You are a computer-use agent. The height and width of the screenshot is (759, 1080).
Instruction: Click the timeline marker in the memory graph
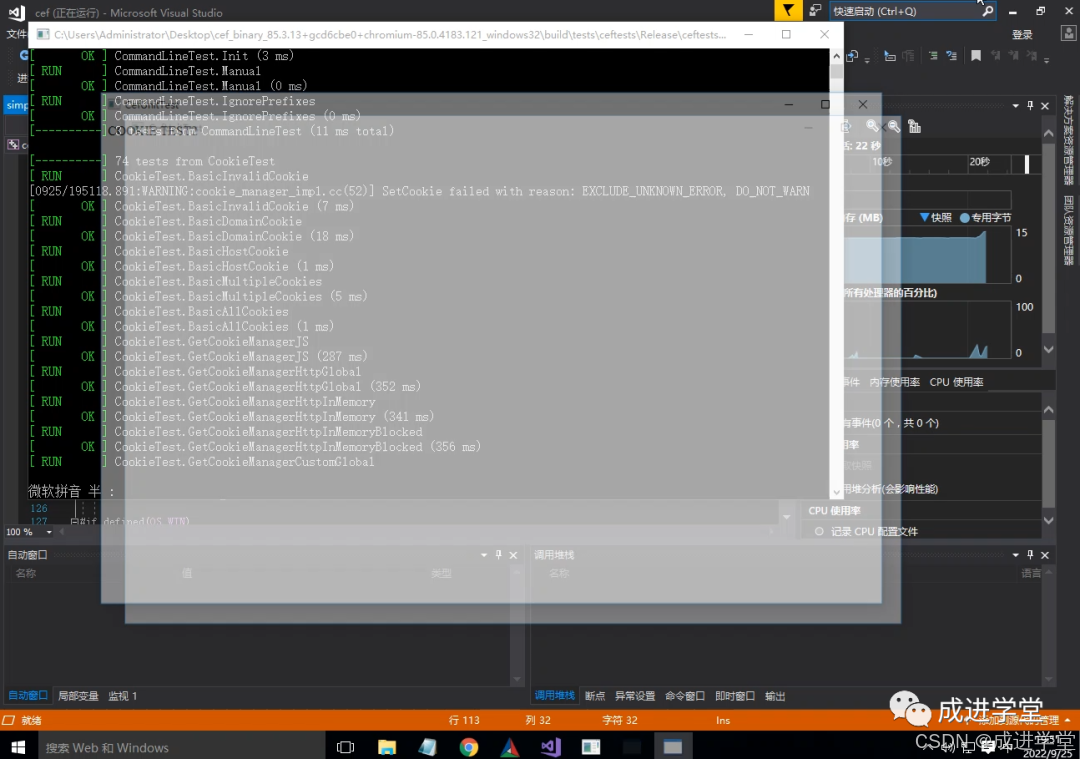click(x=1026, y=163)
